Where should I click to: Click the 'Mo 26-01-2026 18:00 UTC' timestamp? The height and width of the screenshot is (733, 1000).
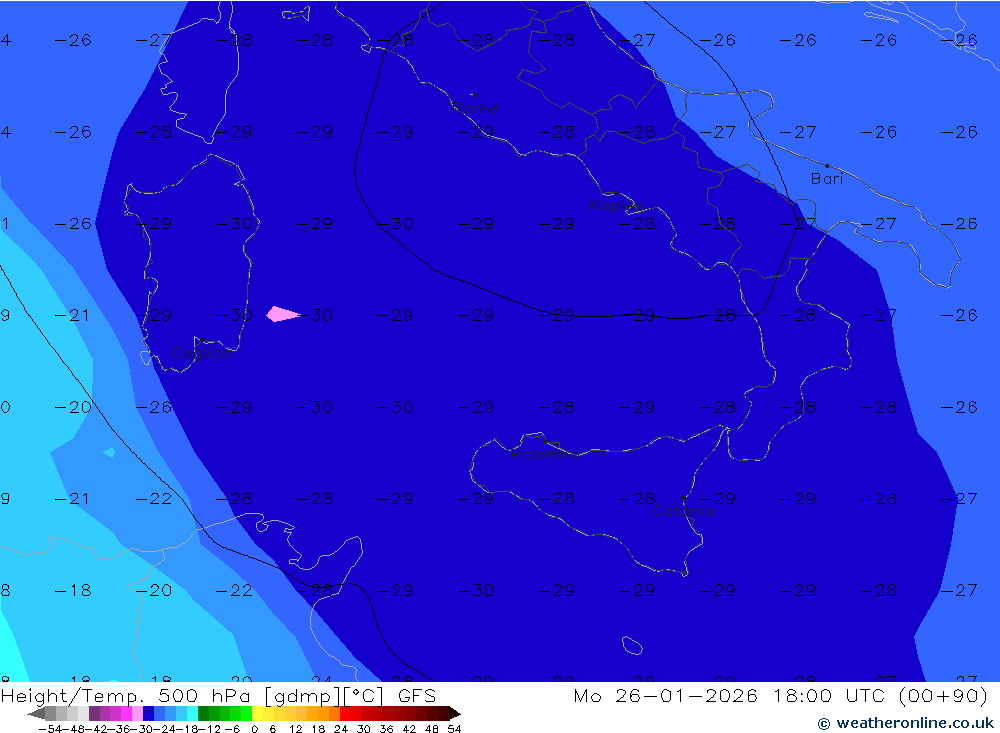(x=729, y=695)
